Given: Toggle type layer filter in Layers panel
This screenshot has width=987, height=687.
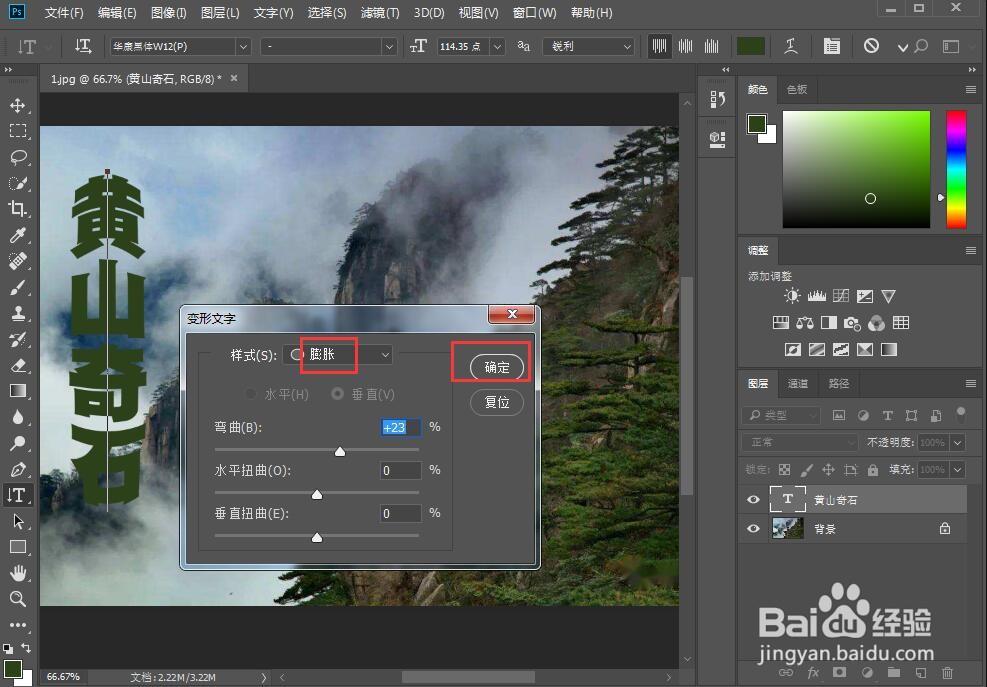Looking at the screenshot, I should pyautogui.click(x=888, y=415).
